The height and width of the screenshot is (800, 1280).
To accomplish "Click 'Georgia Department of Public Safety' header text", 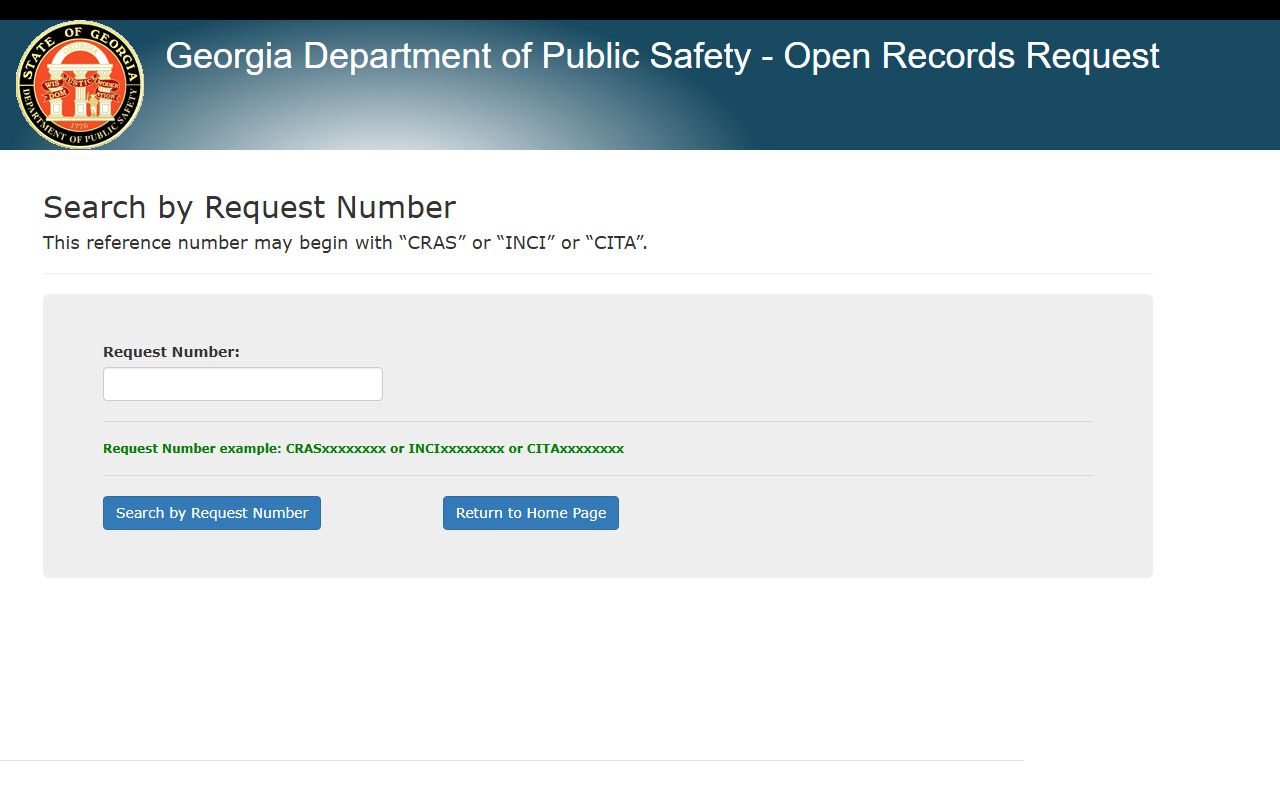I will click(457, 56).
